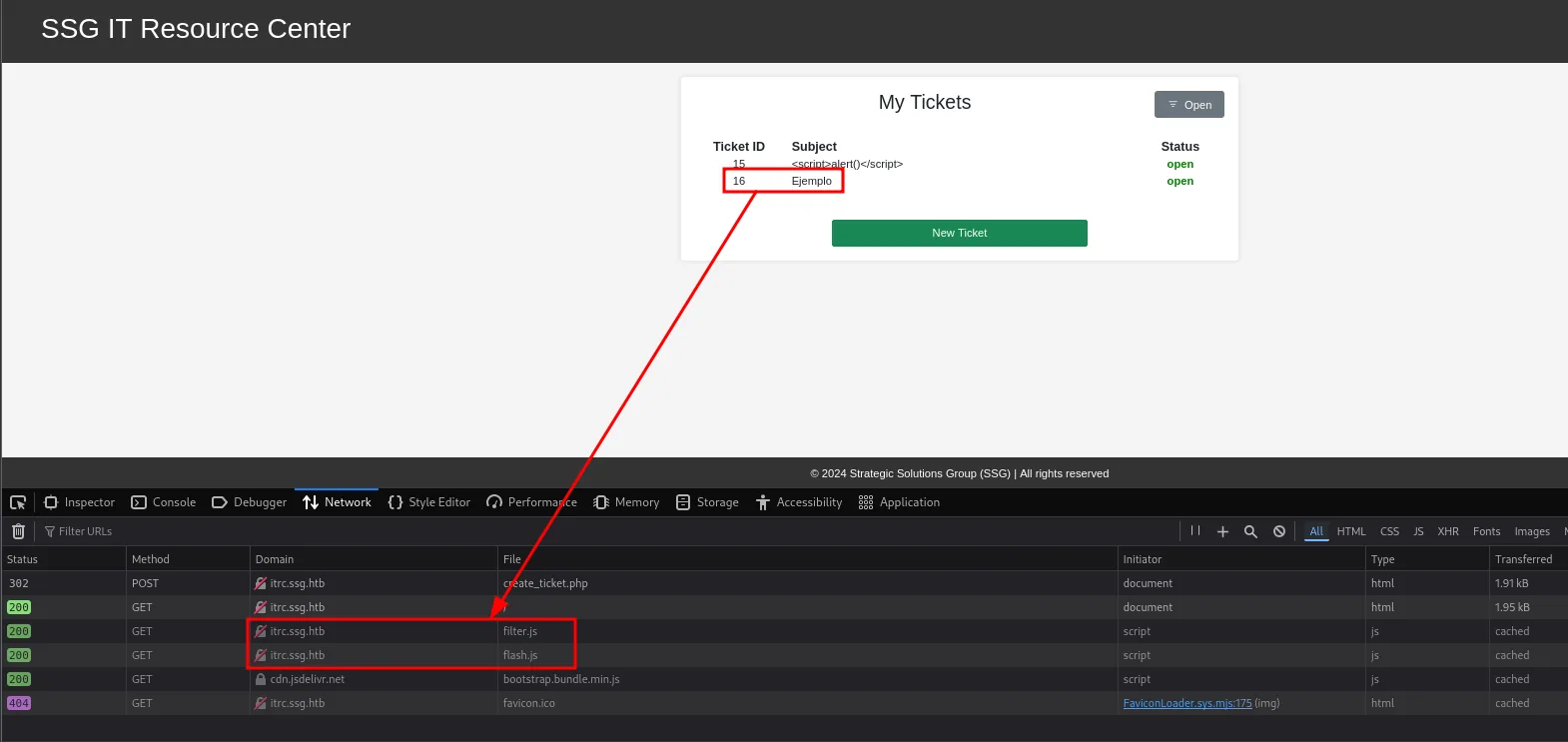Click the cdn.jsdelivr.net domain cell

coord(374,679)
